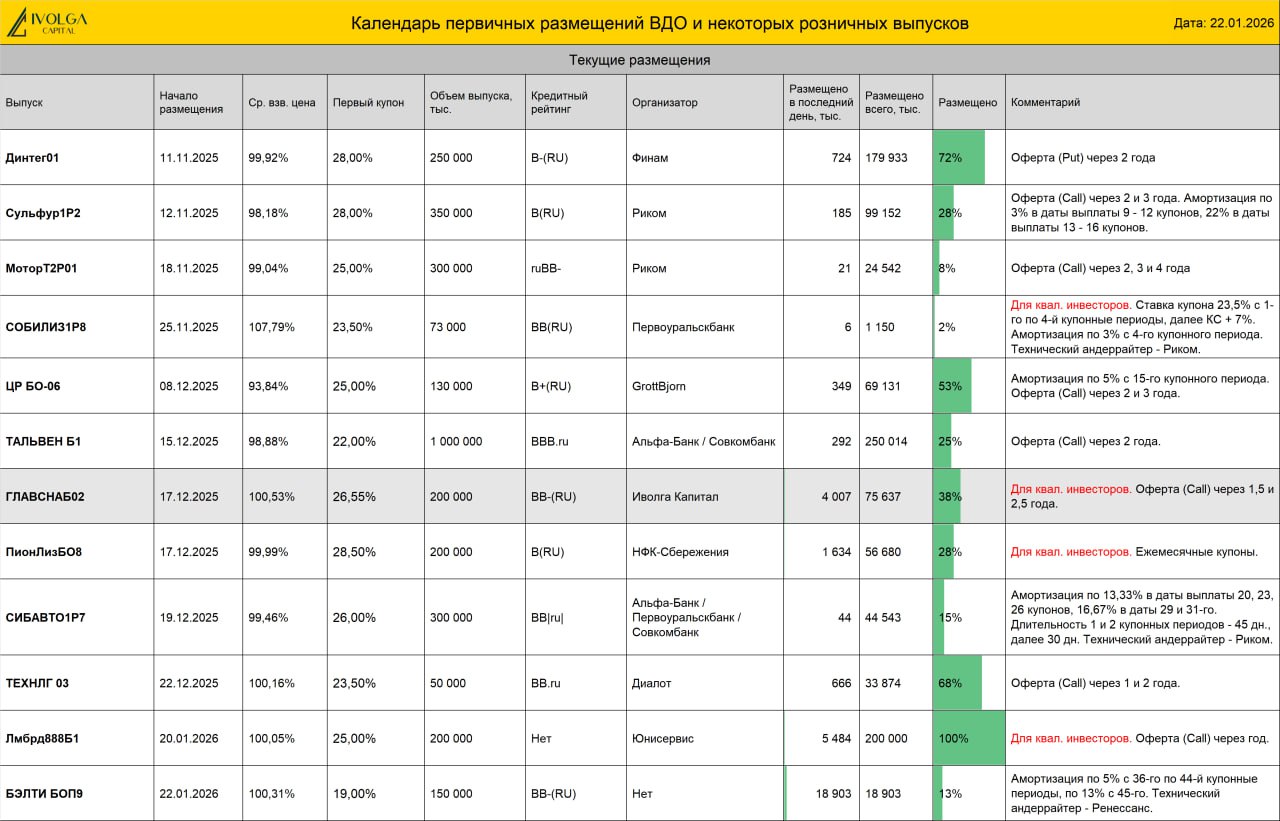Click the "ГЛАВСНАБ02" issue name
This screenshot has width=1280, height=821.
[45, 497]
